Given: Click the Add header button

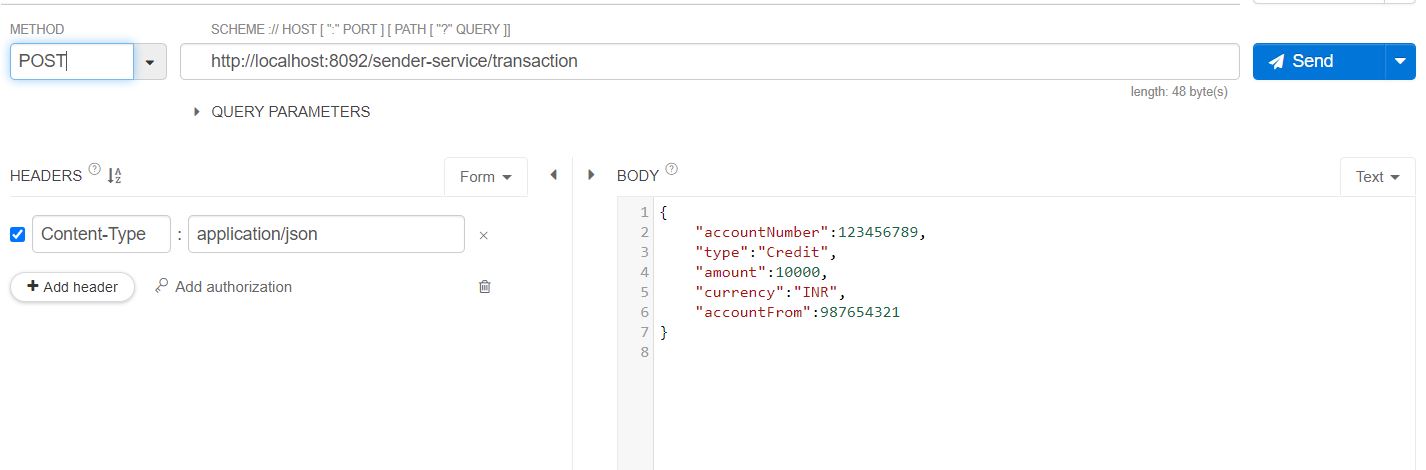Looking at the screenshot, I should [x=72, y=287].
